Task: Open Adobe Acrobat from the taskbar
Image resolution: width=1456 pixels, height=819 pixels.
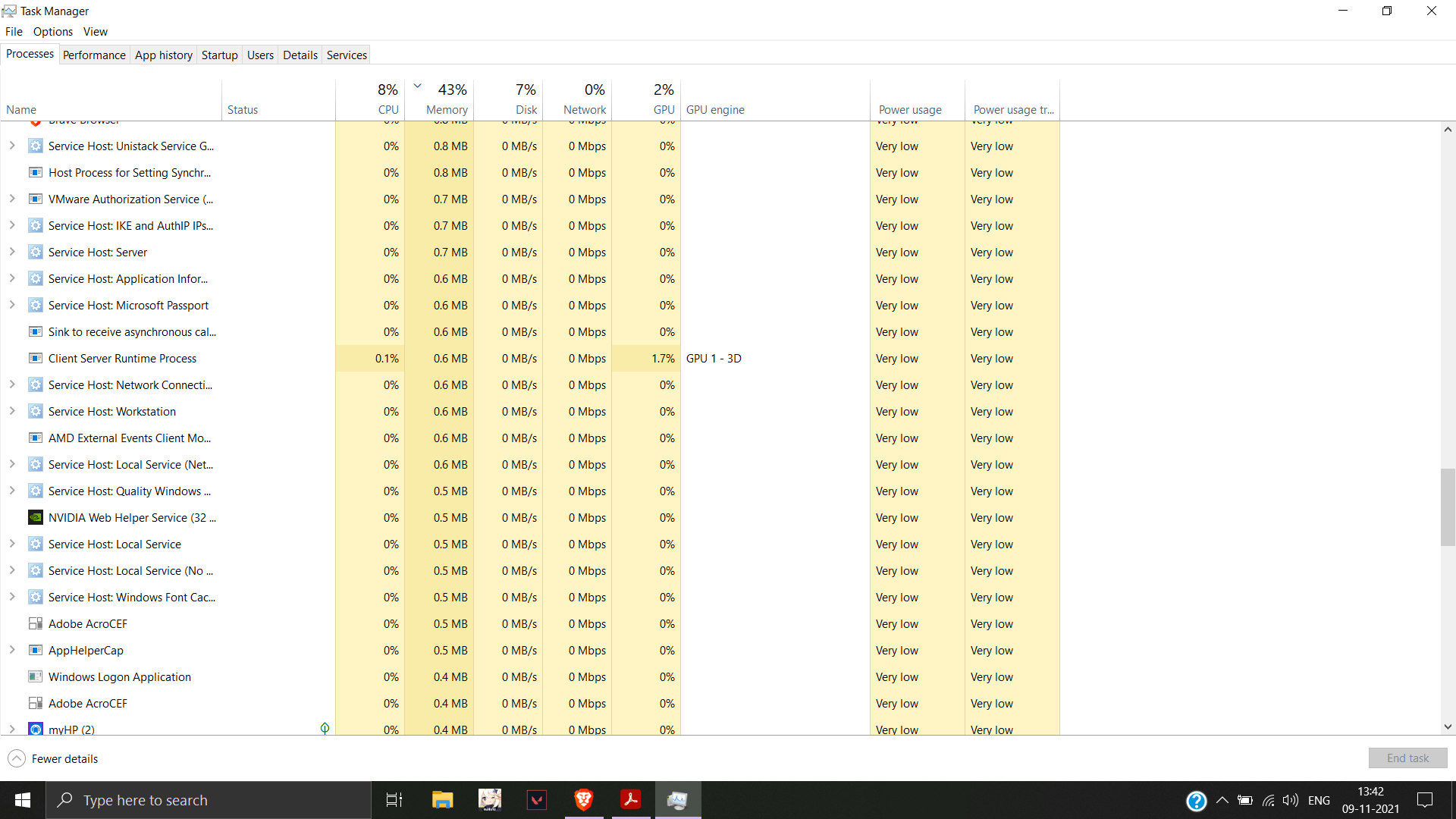Action: (630, 799)
